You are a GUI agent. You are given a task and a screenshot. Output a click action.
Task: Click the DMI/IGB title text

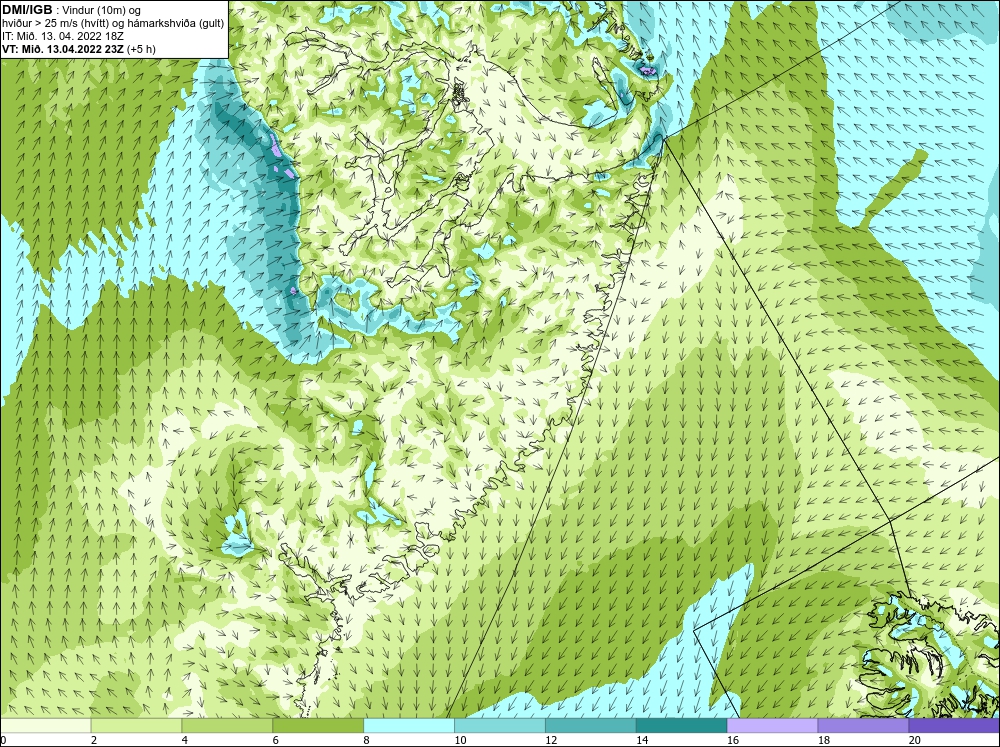pyautogui.click(x=27, y=10)
